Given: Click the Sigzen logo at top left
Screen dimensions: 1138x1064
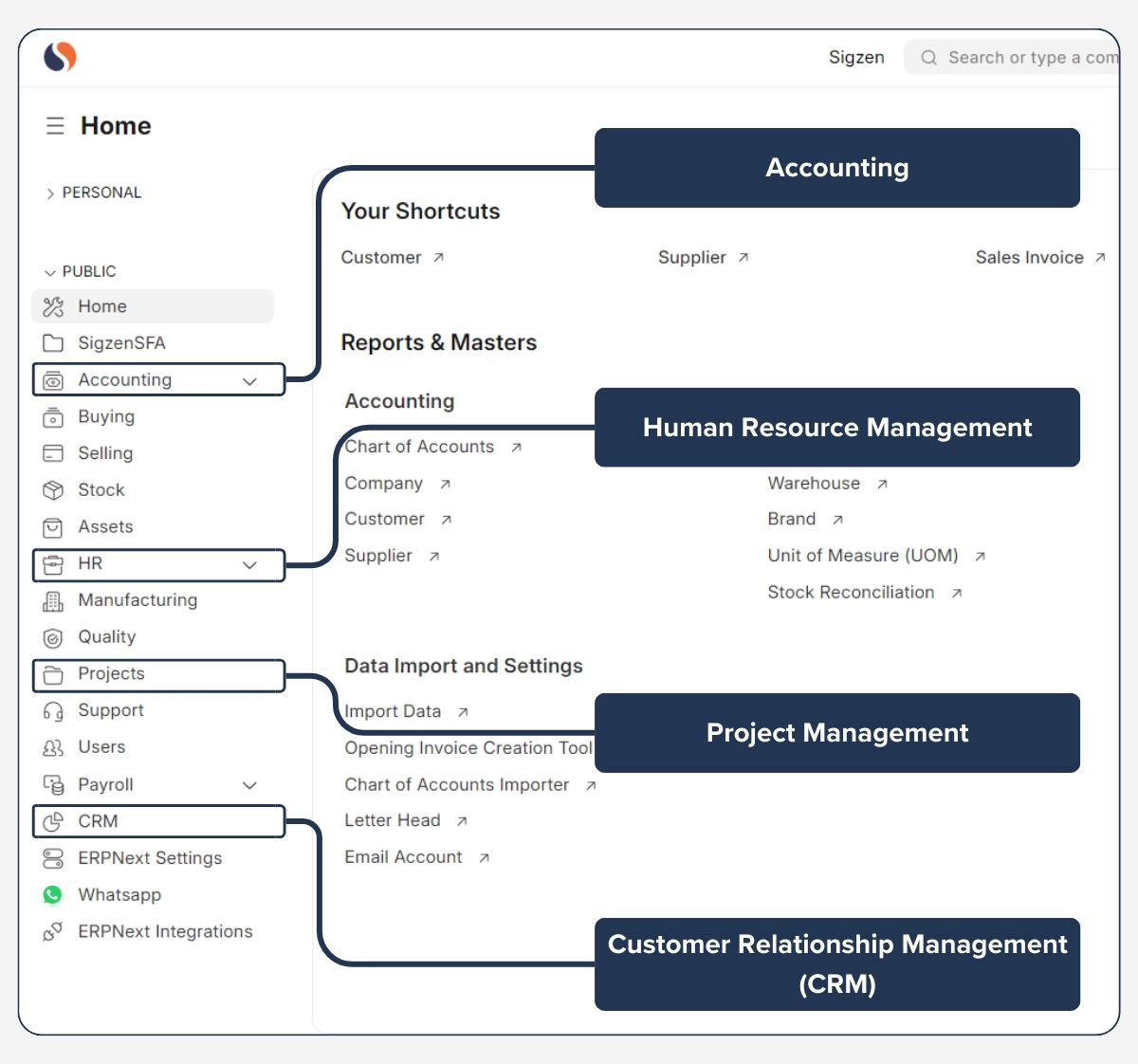Looking at the screenshot, I should [x=59, y=57].
